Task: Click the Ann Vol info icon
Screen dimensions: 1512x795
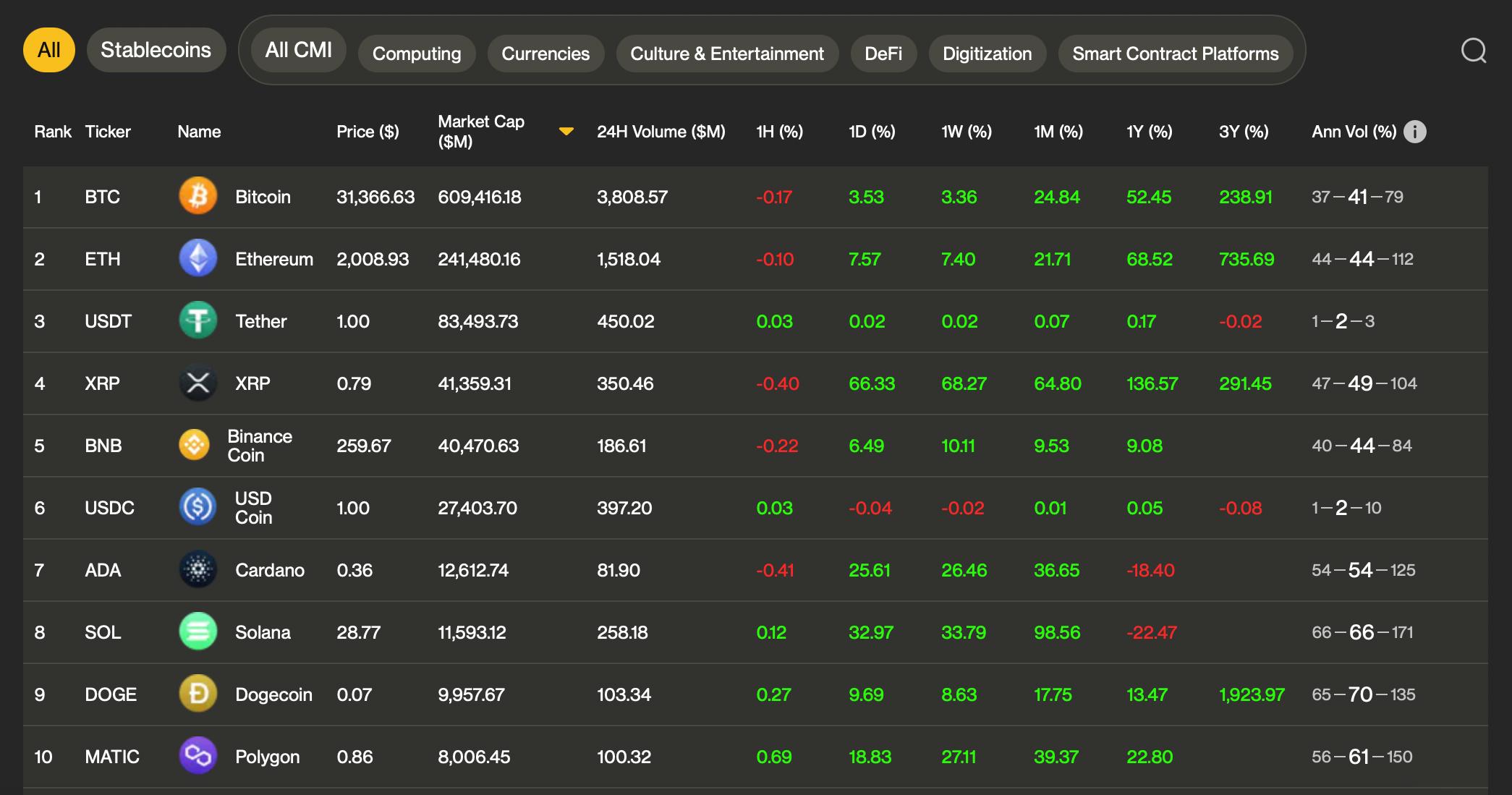Action: tap(1414, 132)
